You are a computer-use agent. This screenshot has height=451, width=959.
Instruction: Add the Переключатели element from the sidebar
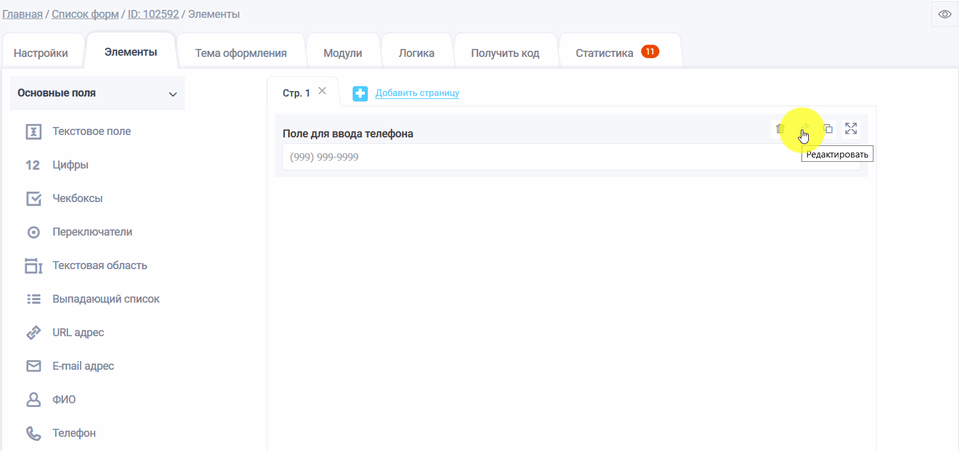pyautogui.click(x=92, y=232)
